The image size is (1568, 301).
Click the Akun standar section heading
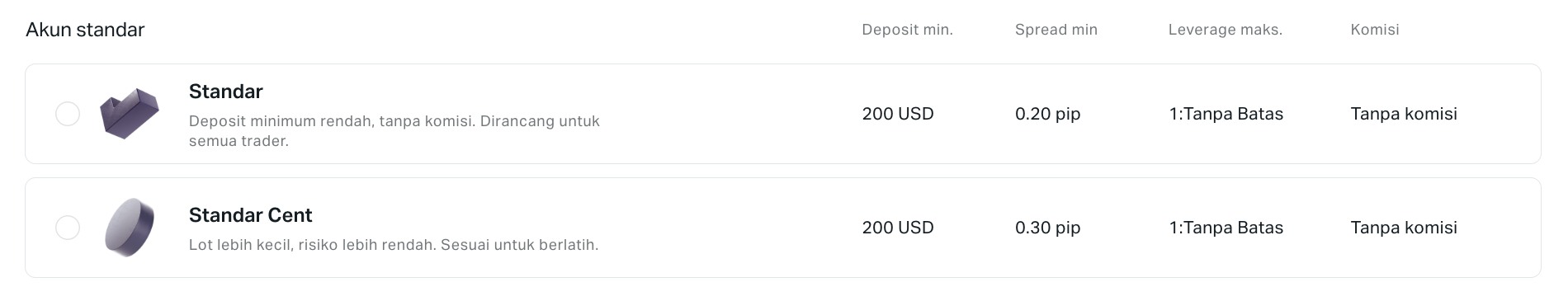(85, 30)
